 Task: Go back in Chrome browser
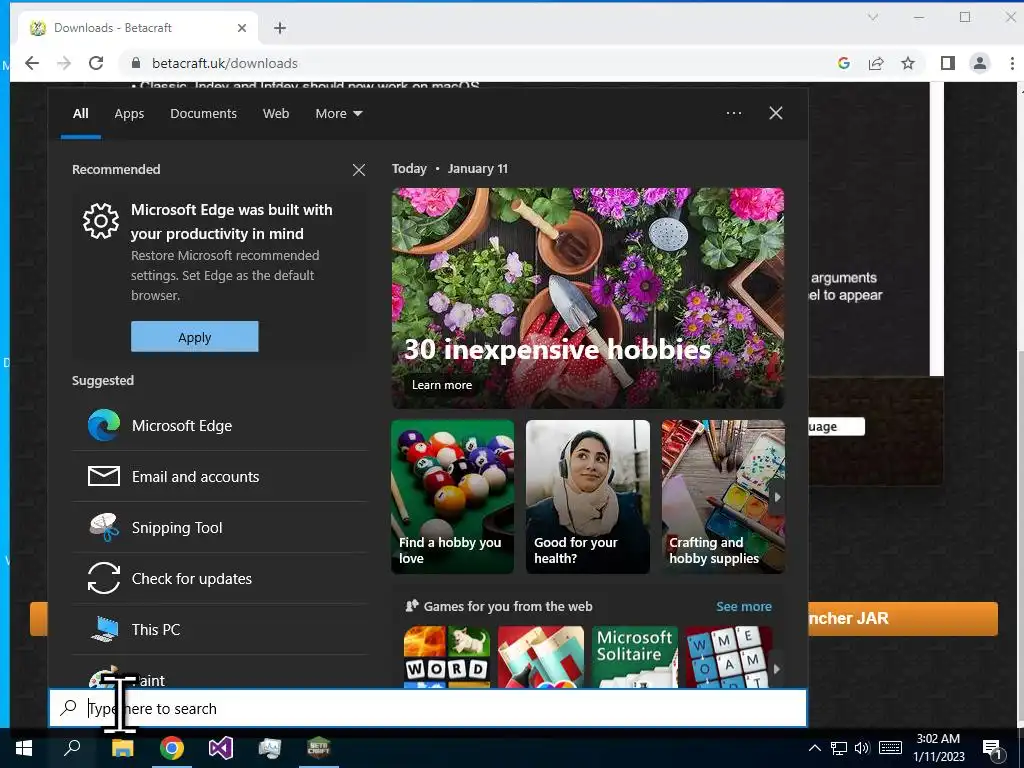coord(32,63)
